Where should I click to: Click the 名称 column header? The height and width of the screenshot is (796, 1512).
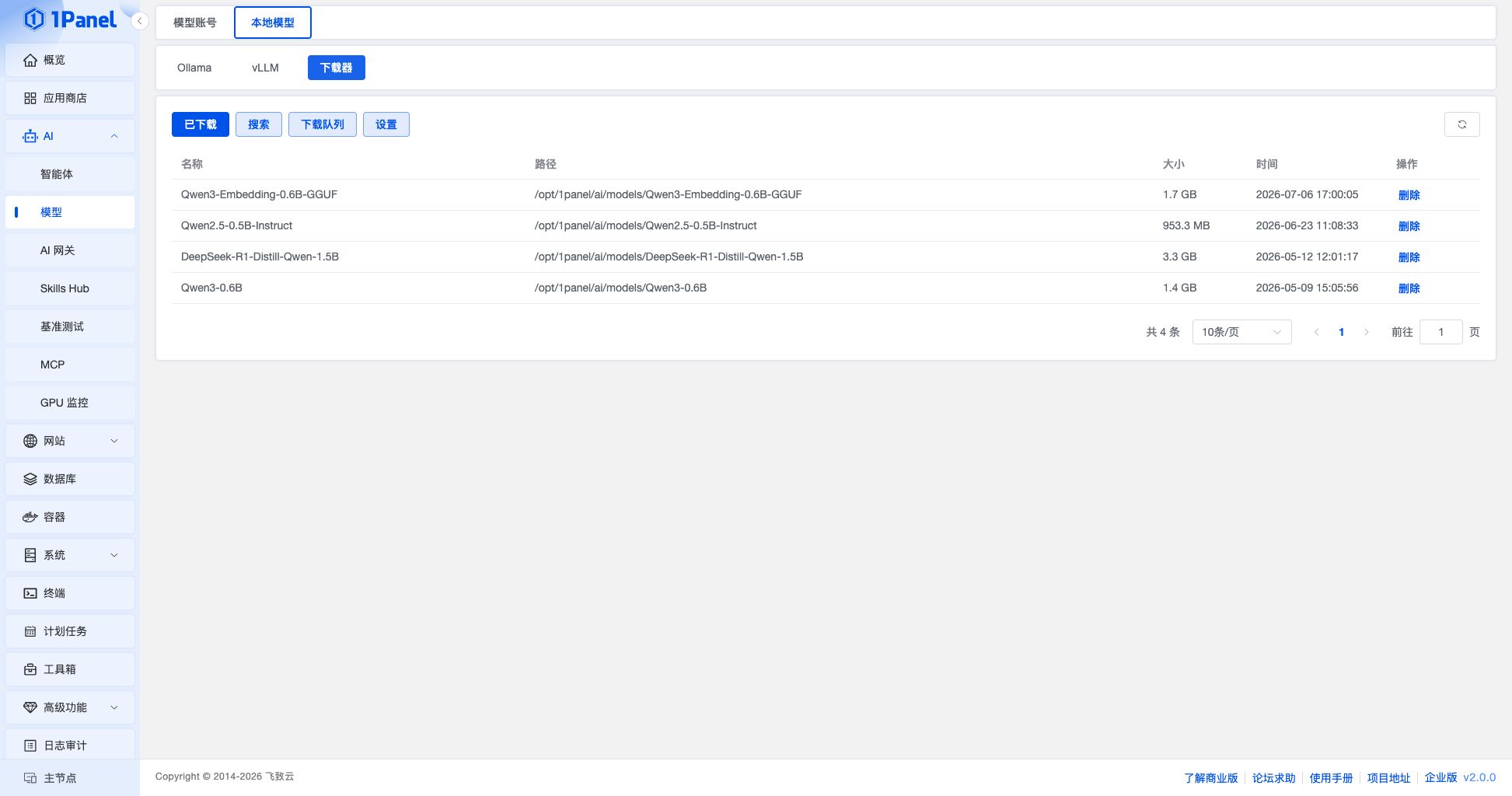point(192,164)
